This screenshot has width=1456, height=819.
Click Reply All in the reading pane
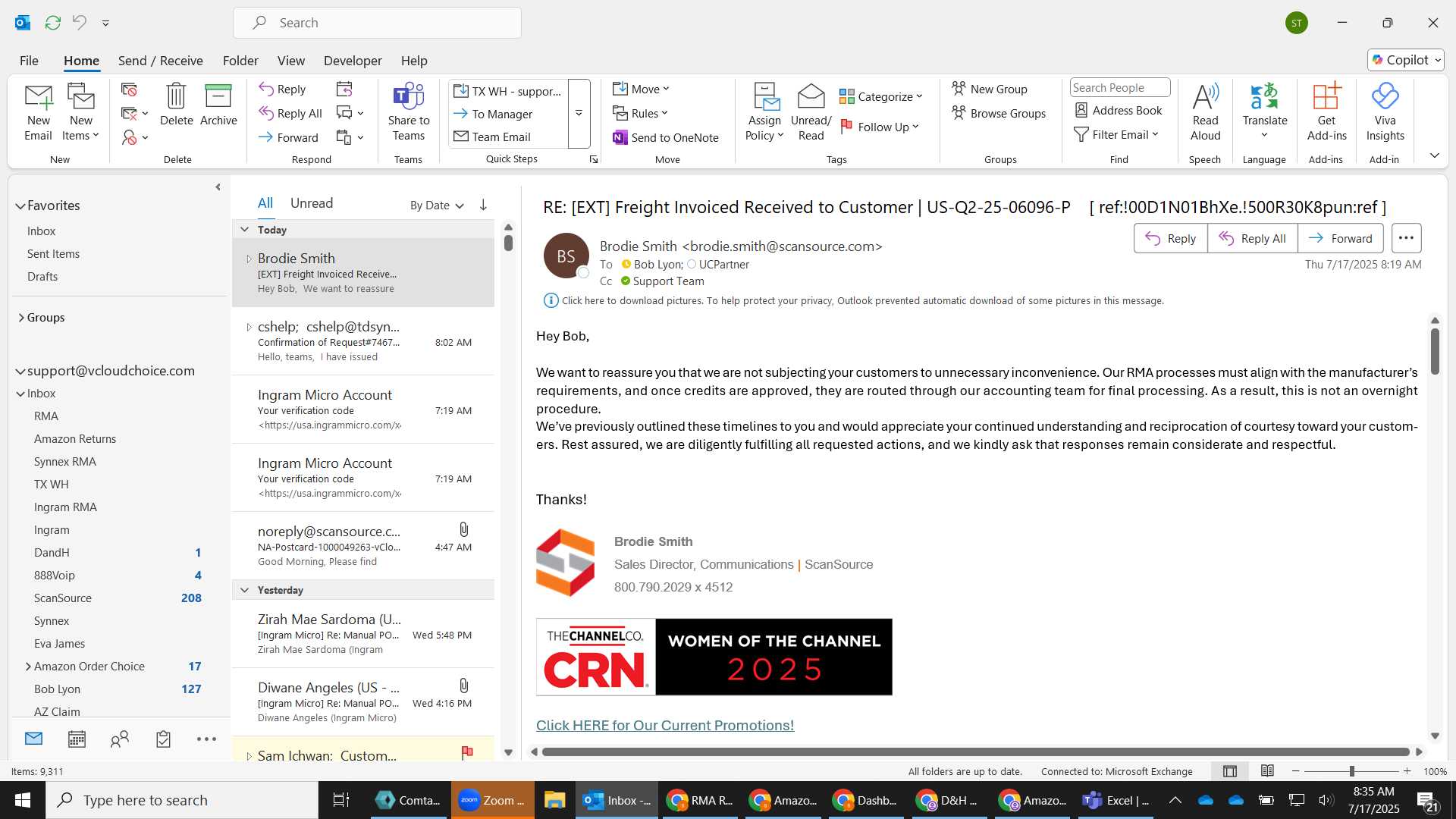coord(1252,238)
